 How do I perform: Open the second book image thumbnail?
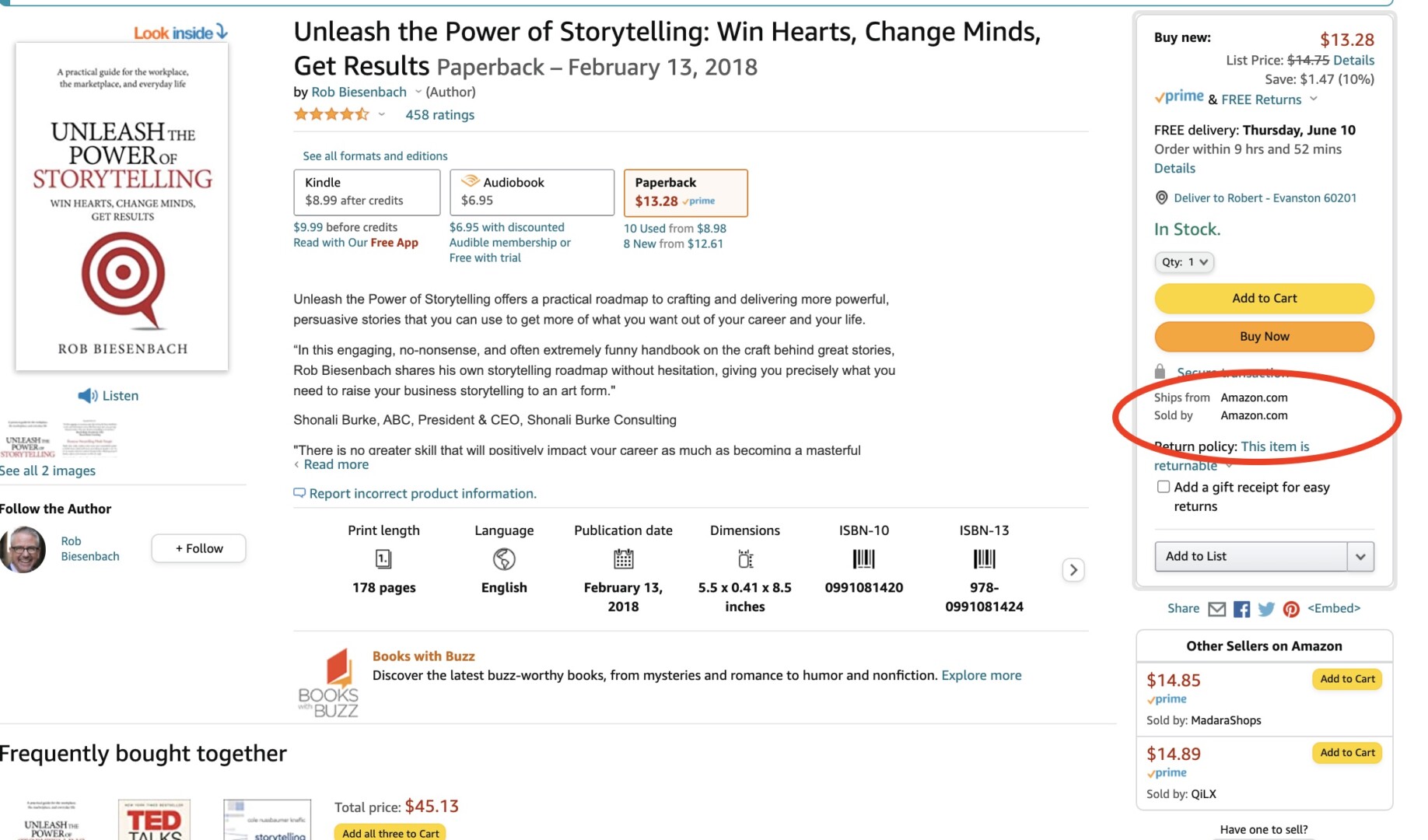pos(89,439)
